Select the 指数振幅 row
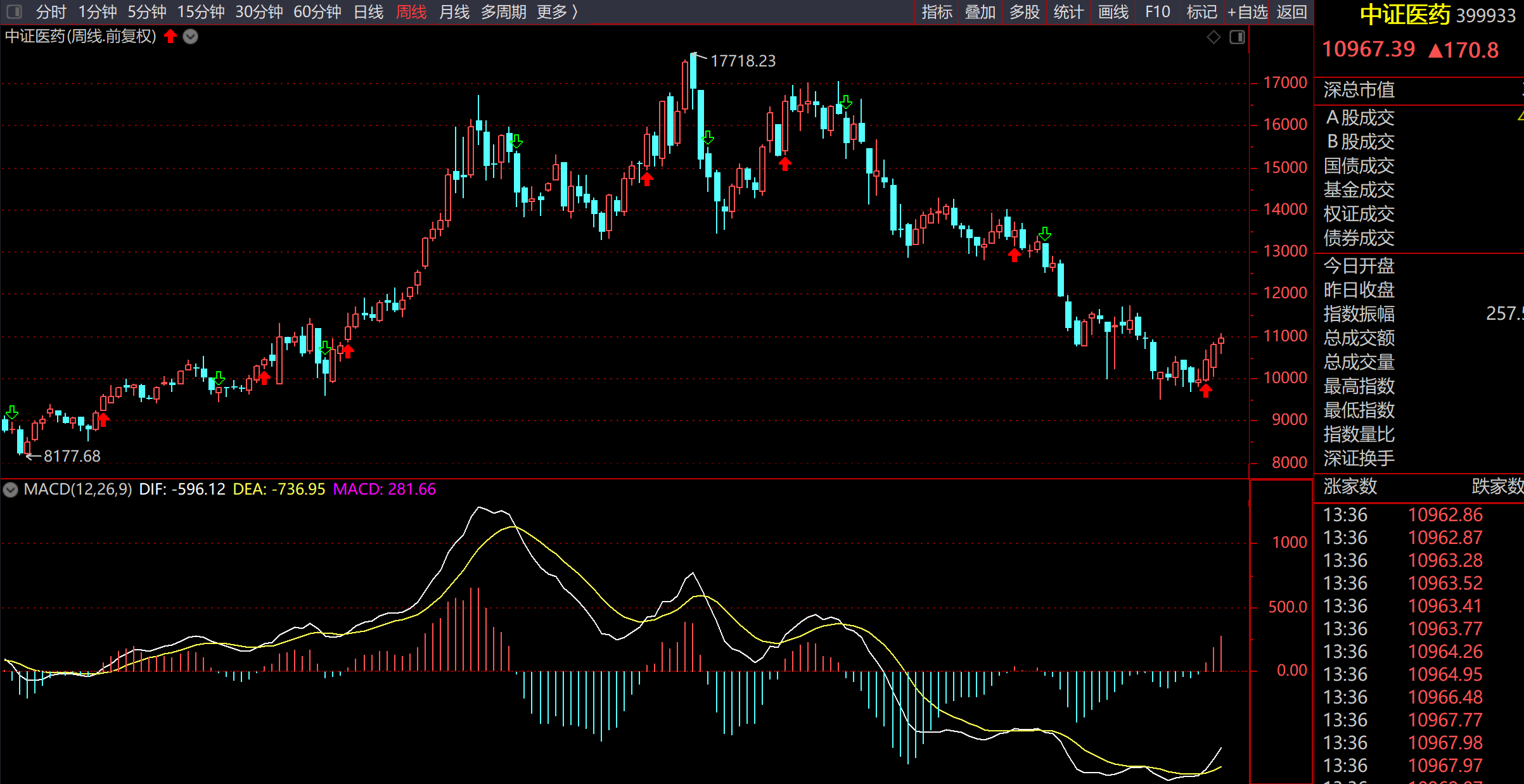Image resolution: width=1524 pixels, height=784 pixels. click(1419, 314)
